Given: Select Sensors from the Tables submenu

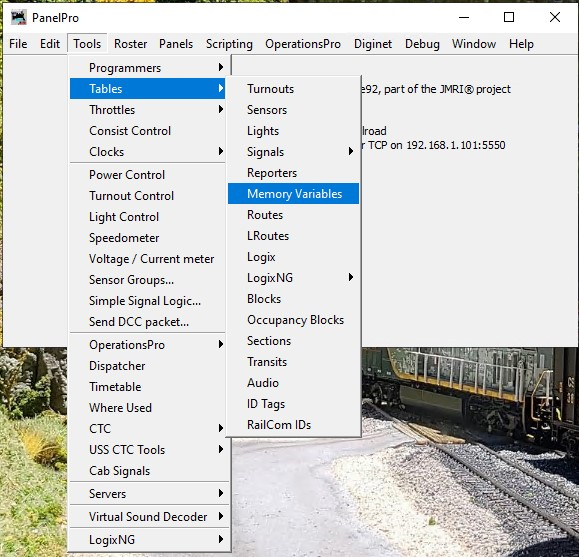Looking at the screenshot, I should pyautogui.click(x=293, y=110).
